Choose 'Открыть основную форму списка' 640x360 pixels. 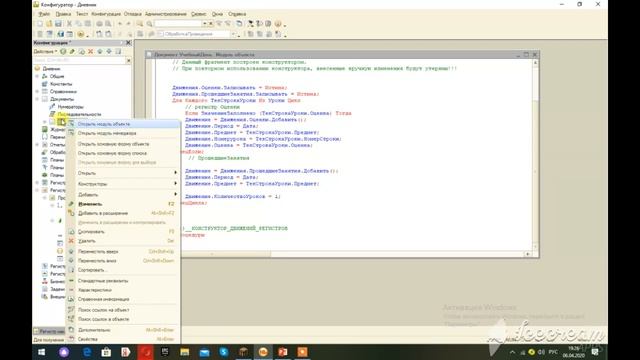click(122, 153)
